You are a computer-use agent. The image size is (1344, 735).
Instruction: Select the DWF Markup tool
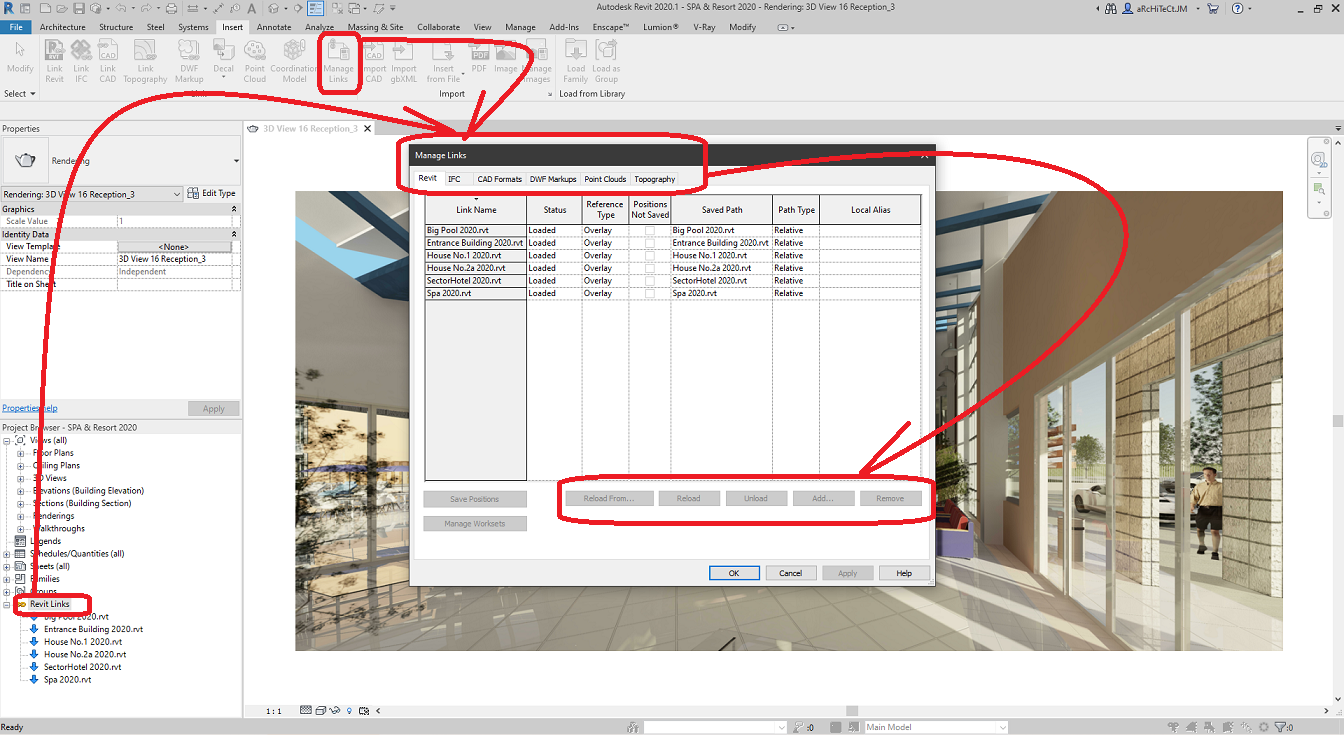[x=188, y=58]
